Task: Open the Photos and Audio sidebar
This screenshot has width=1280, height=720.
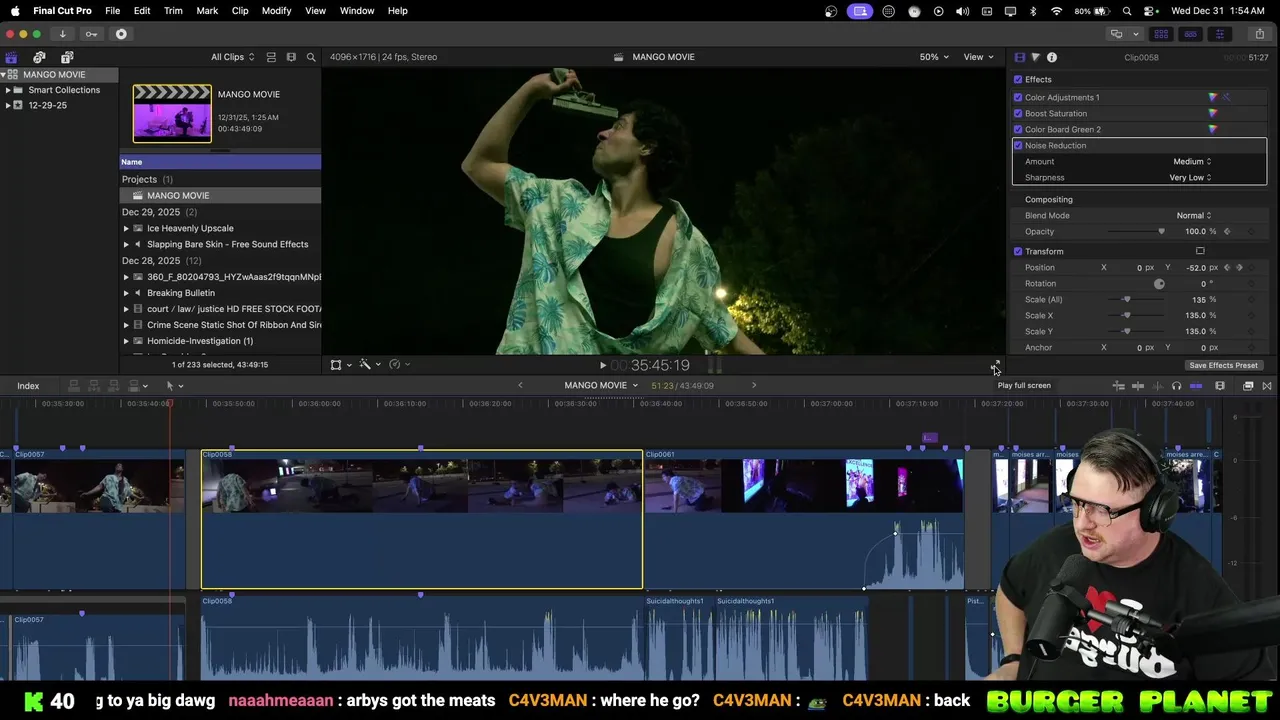Action: tap(39, 57)
